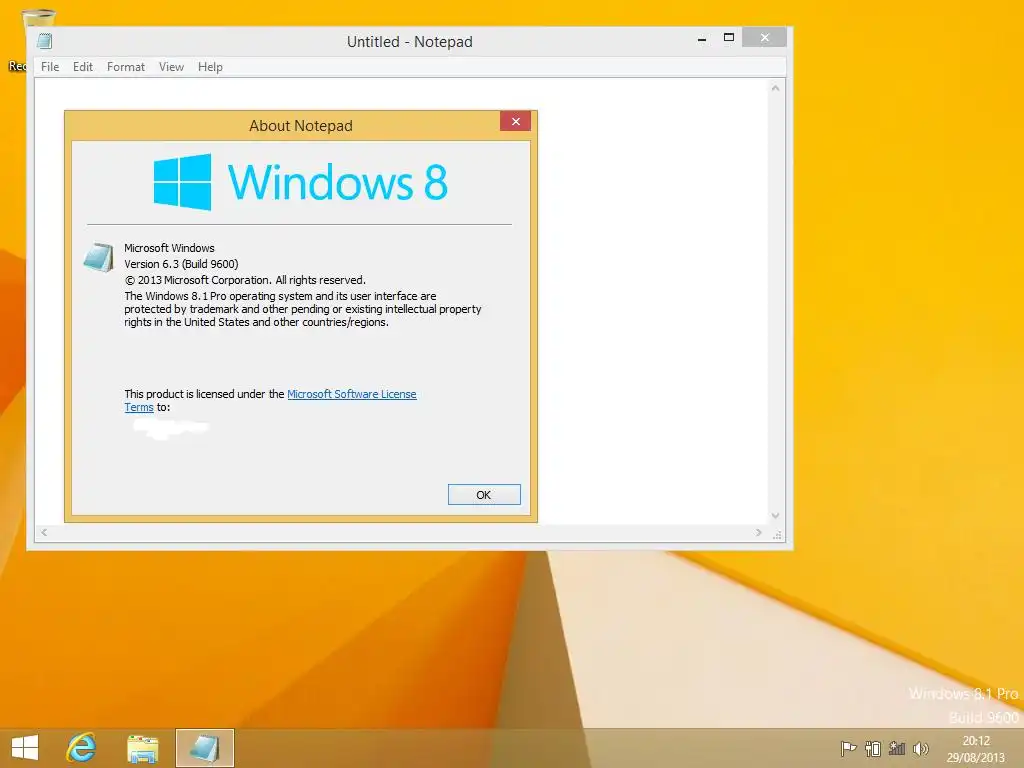Click the Notepad icon inside About dialog
Image resolution: width=1024 pixels, height=768 pixels.
pos(99,257)
